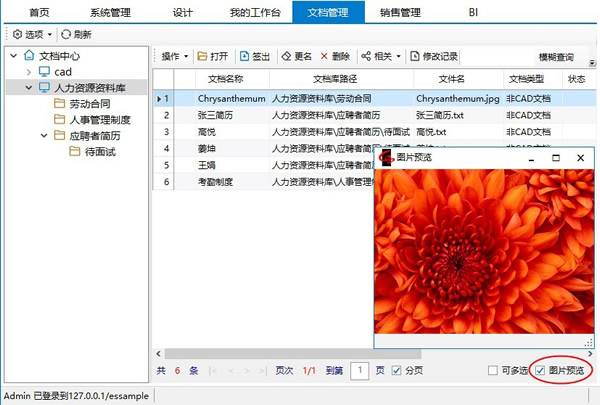The height and width of the screenshot is (405, 600).
Task: Click the red 删除 (Delete) icon
Action: click(x=324, y=56)
